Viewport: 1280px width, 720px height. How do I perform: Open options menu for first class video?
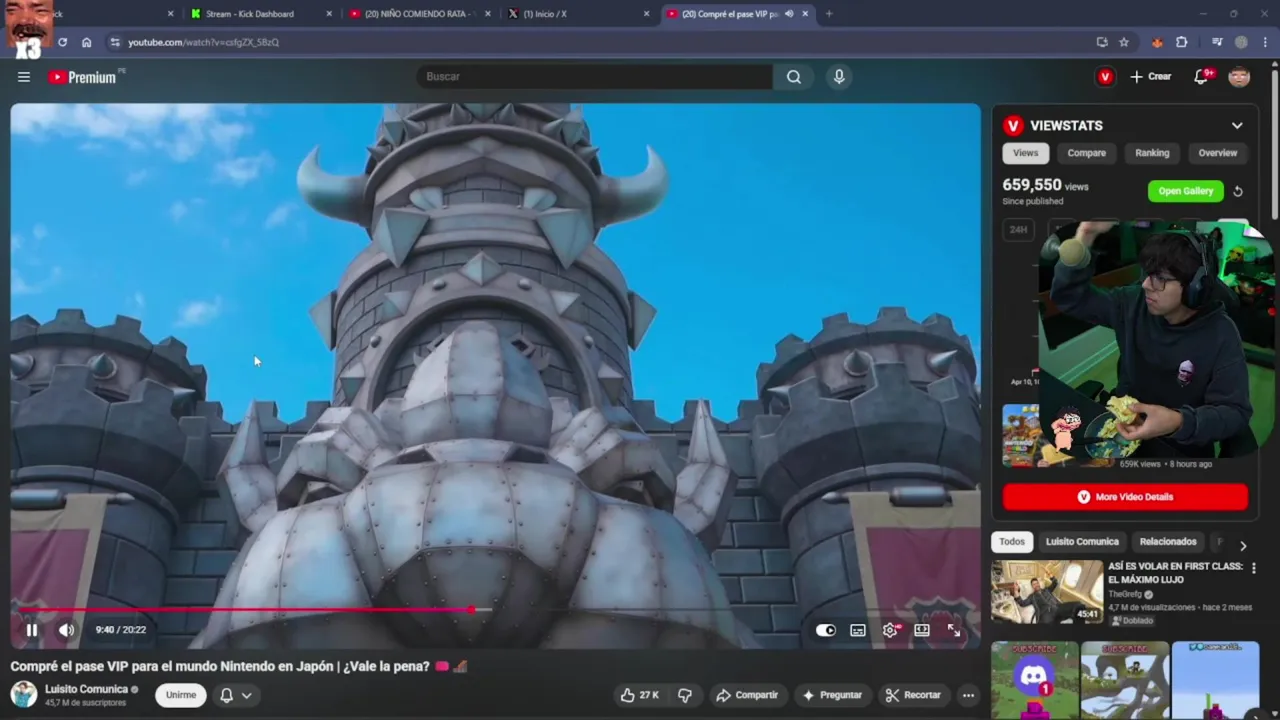tap(1254, 568)
